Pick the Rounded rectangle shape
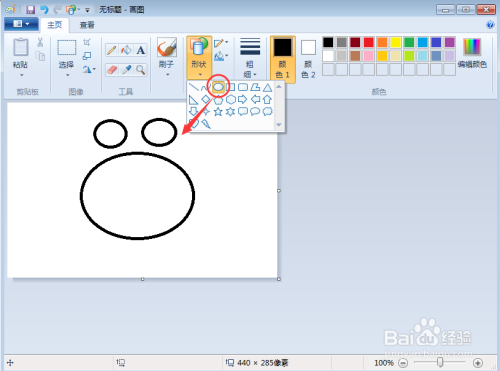The height and width of the screenshot is (371, 500). point(243,87)
